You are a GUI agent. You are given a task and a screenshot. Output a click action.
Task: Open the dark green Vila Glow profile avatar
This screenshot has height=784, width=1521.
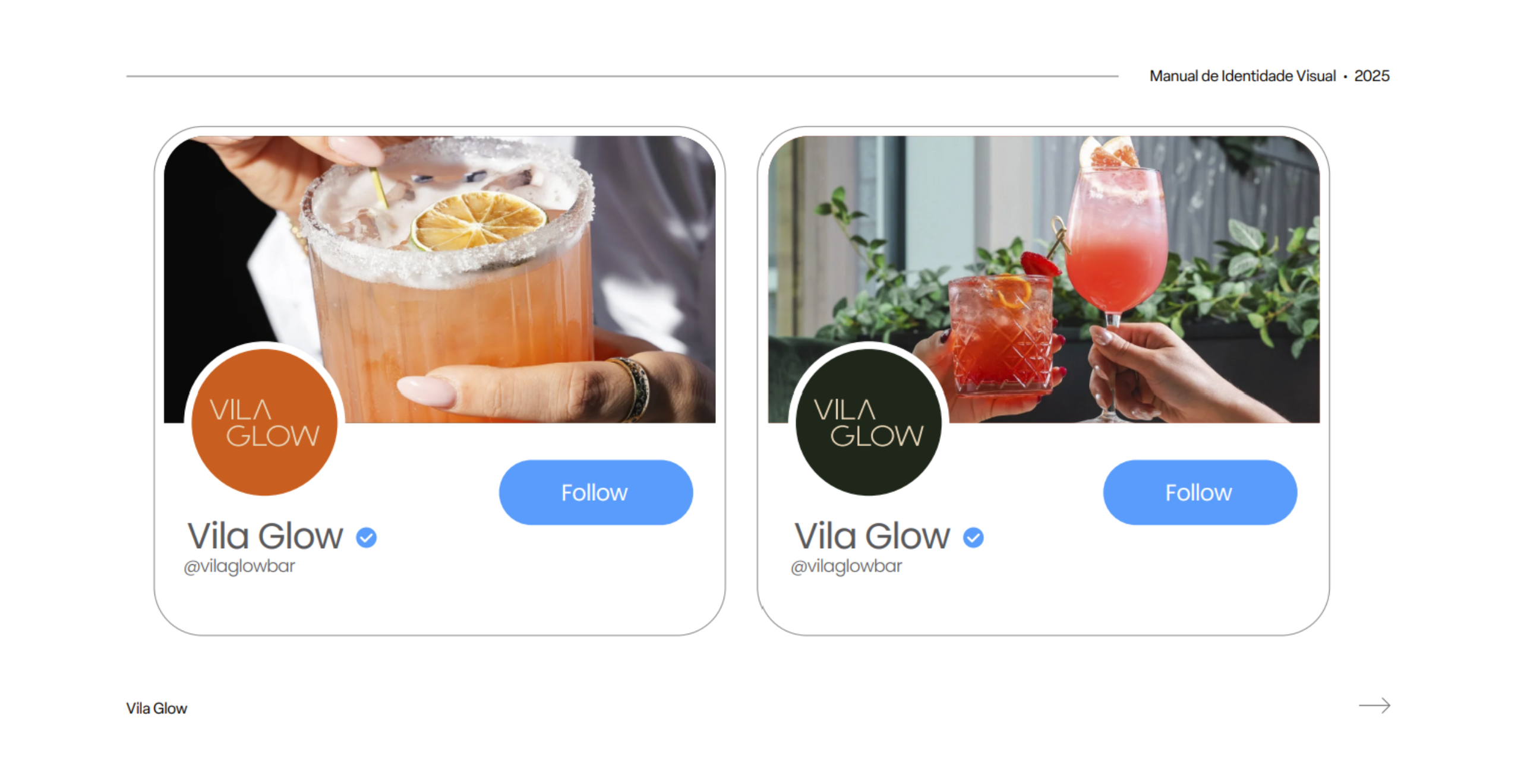pos(869,422)
